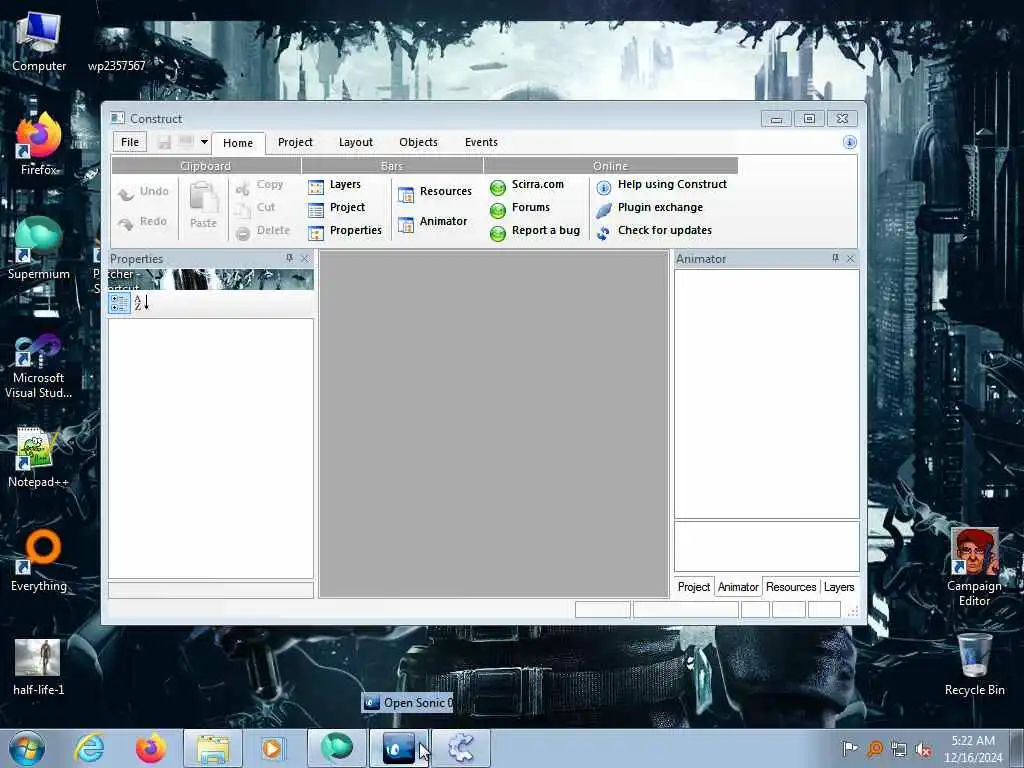Screen dimensions: 1024x768
Task: Select the Layers tab at panel bottom
Action: pyautogui.click(x=839, y=587)
